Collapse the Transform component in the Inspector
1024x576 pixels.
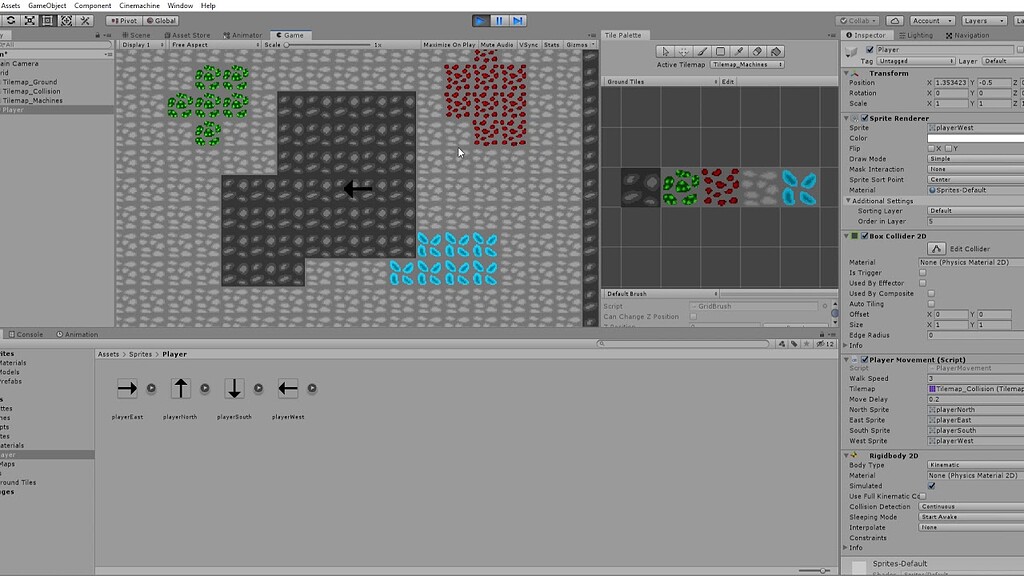pyautogui.click(x=845, y=72)
